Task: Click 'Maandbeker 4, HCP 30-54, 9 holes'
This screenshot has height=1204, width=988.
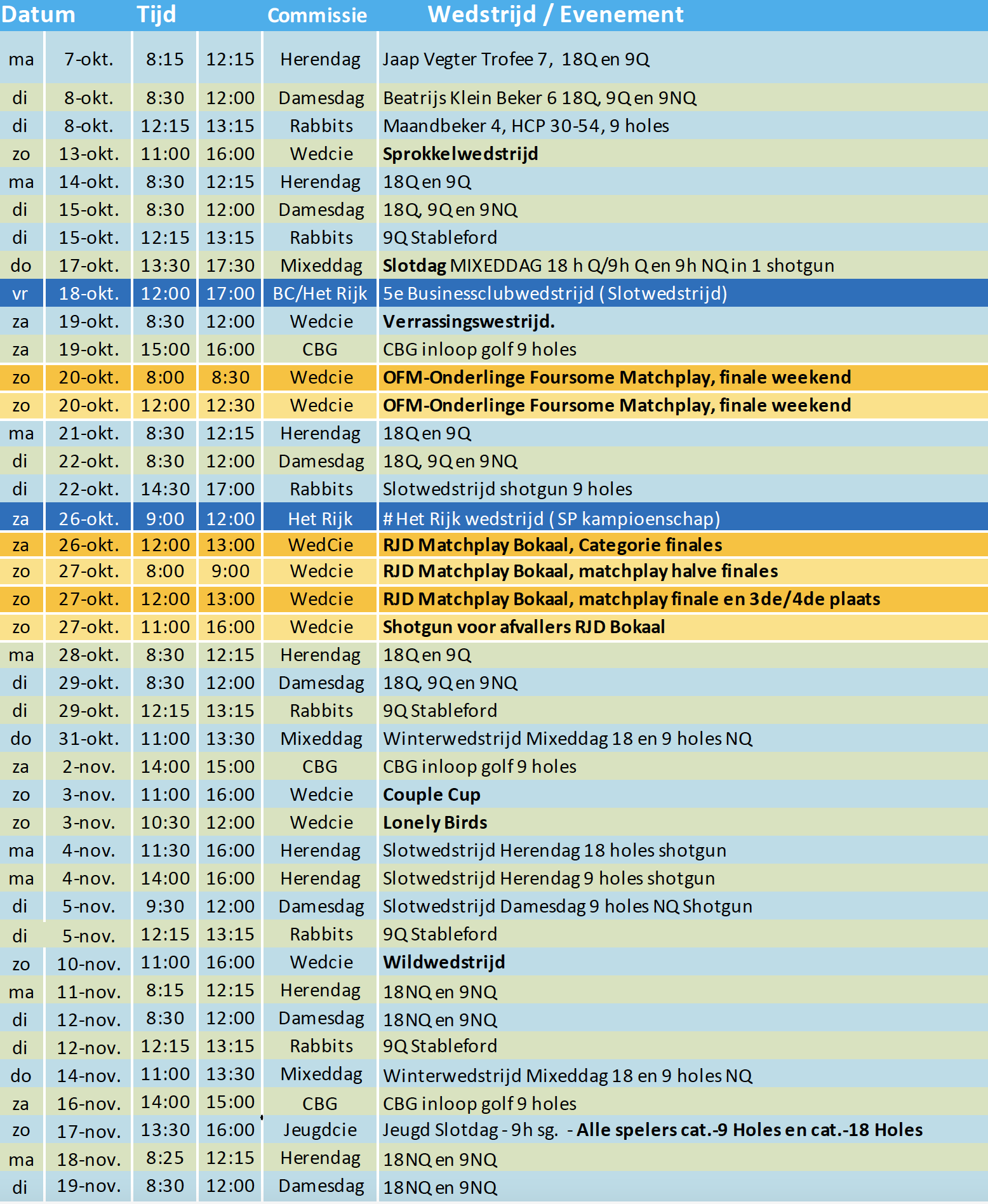Action: pos(526,126)
